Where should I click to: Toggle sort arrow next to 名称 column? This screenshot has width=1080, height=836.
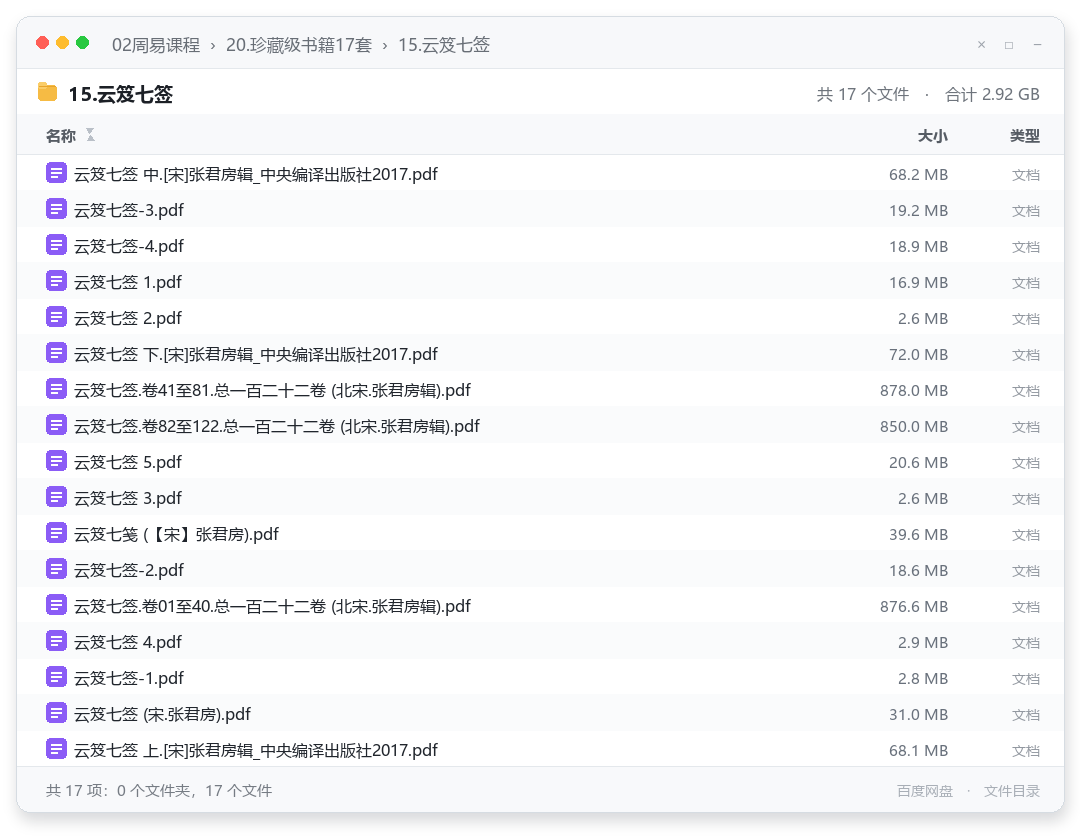pos(90,135)
